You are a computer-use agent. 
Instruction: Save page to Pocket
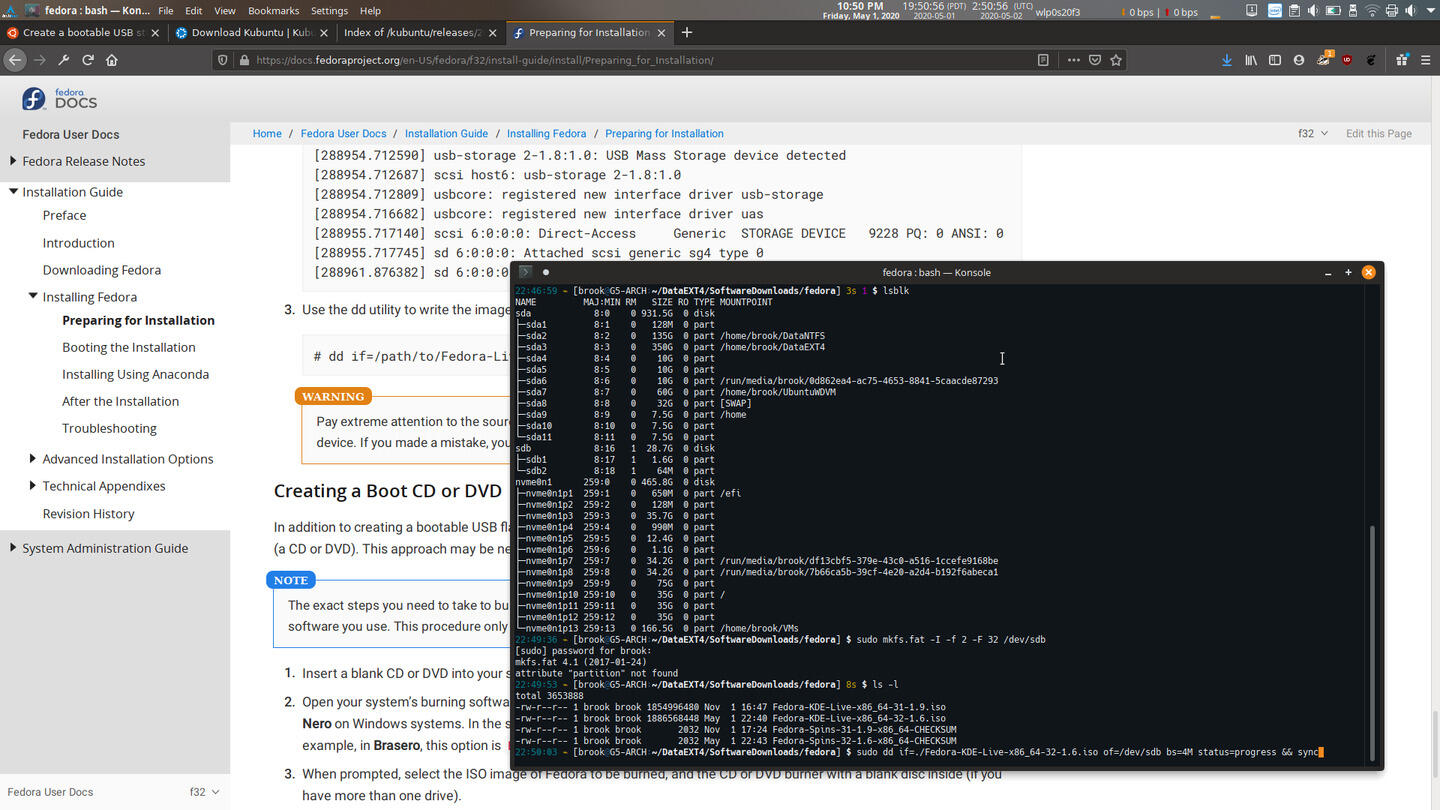click(x=1095, y=60)
